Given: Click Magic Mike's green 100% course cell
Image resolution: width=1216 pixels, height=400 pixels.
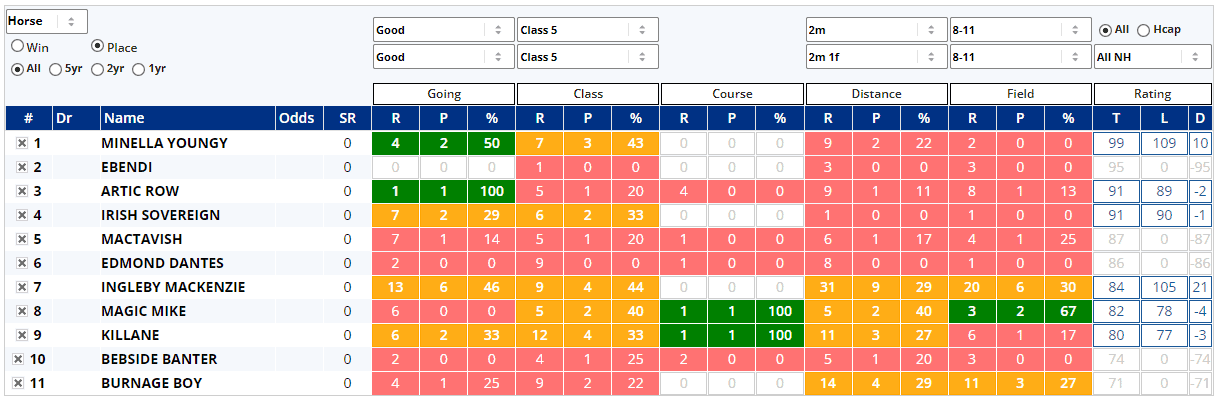Looking at the screenshot, I should [780, 311].
